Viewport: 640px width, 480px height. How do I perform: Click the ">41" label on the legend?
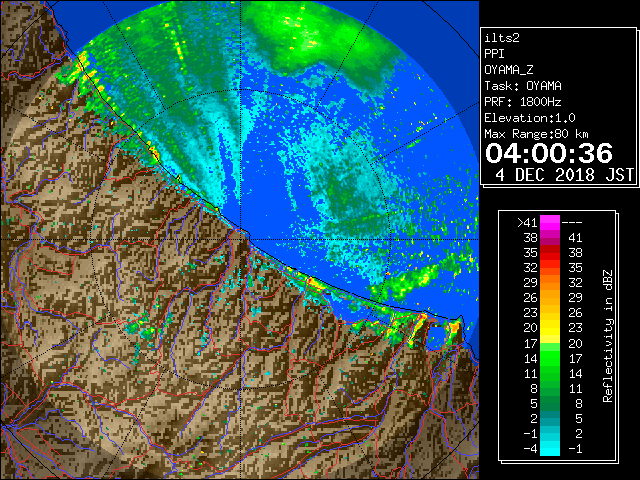(527, 222)
